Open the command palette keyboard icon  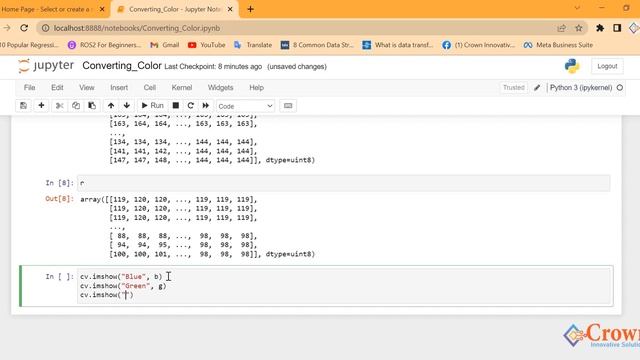(x=288, y=106)
